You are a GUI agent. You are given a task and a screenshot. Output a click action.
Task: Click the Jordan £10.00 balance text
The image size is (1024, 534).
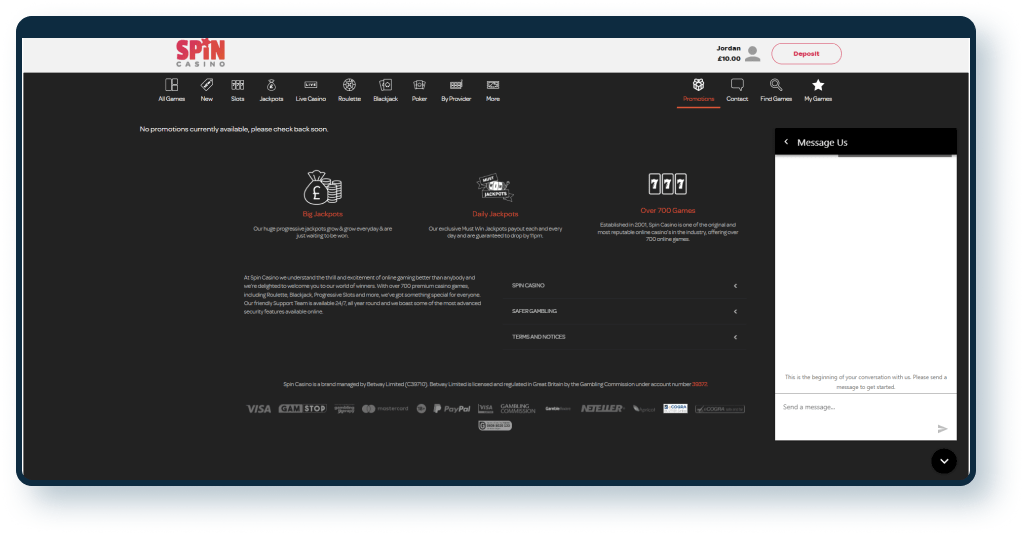click(729, 54)
